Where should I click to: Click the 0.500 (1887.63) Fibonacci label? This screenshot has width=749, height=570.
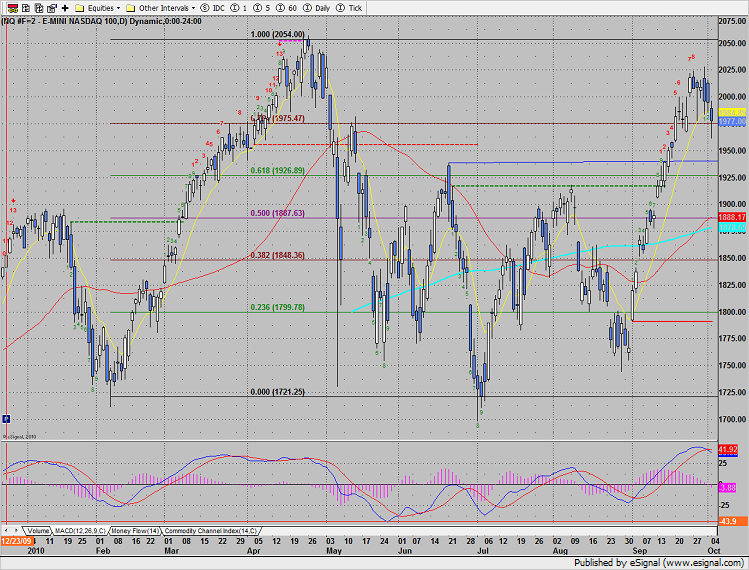click(x=278, y=213)
